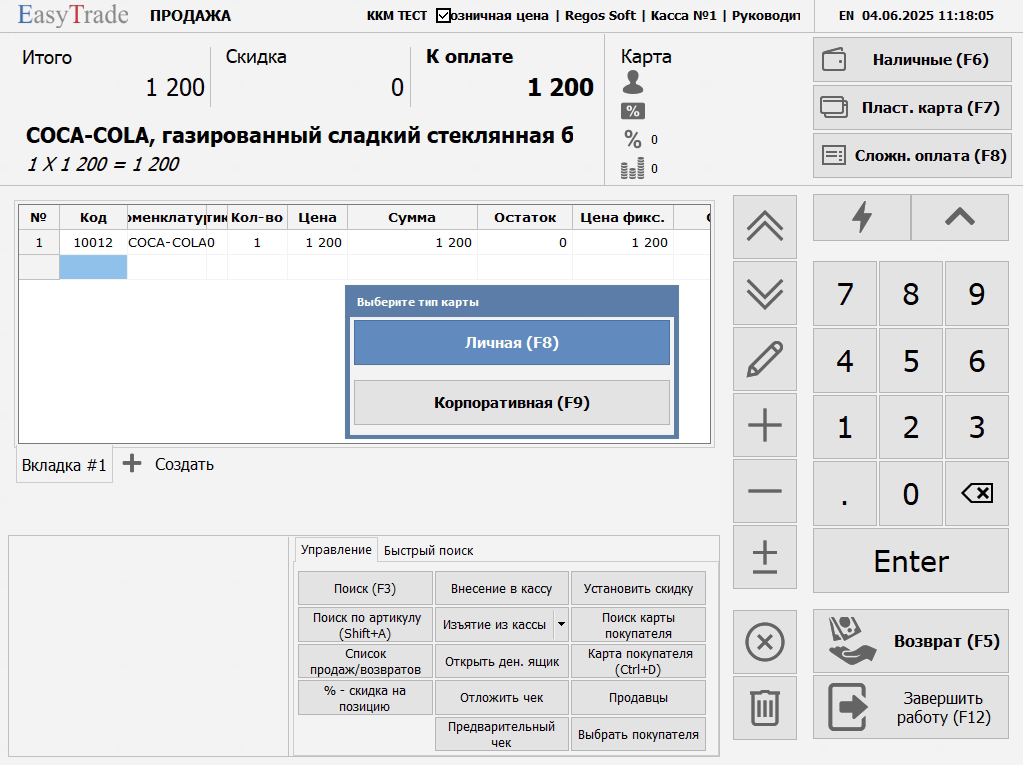Screen dimensions: 1023x765
Task: Click the highlighted empty Код cell
Action: 93,267
